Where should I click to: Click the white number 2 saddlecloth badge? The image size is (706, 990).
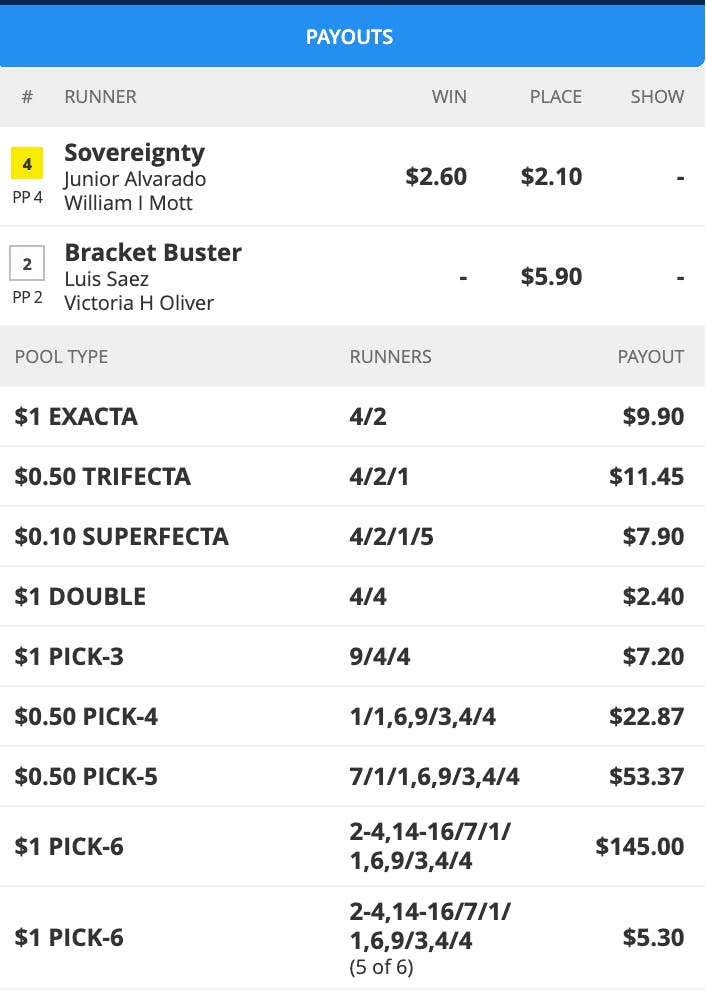click(x=27, y=263)
